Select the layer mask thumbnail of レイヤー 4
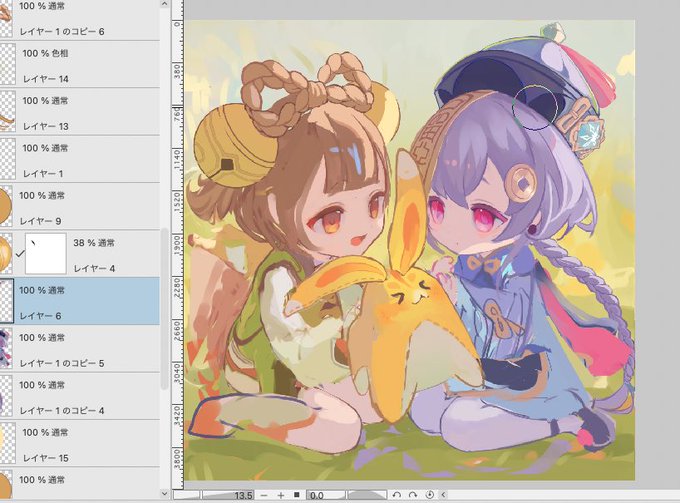Image resolution: width=680 pixels, height=503 pixels. pyautogui.click(x=46, y=254)
